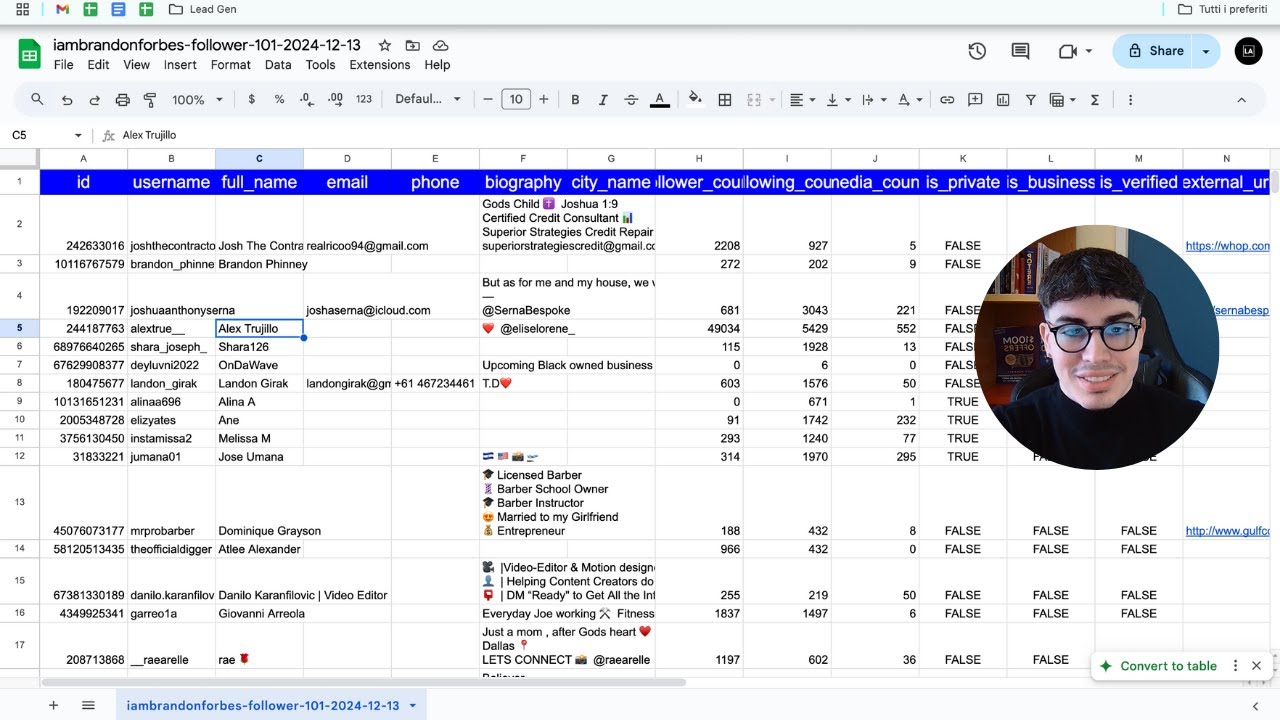Open the zoom level dropdown
The height and width of the screenshot is (720, 1280).
pos(197,100)
